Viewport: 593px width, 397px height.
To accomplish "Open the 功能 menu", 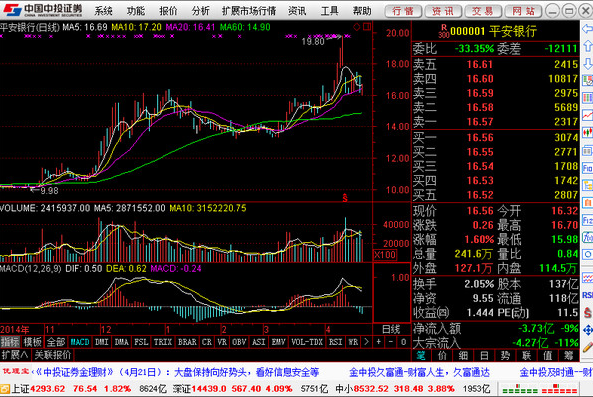I will (x=136, y=11).
